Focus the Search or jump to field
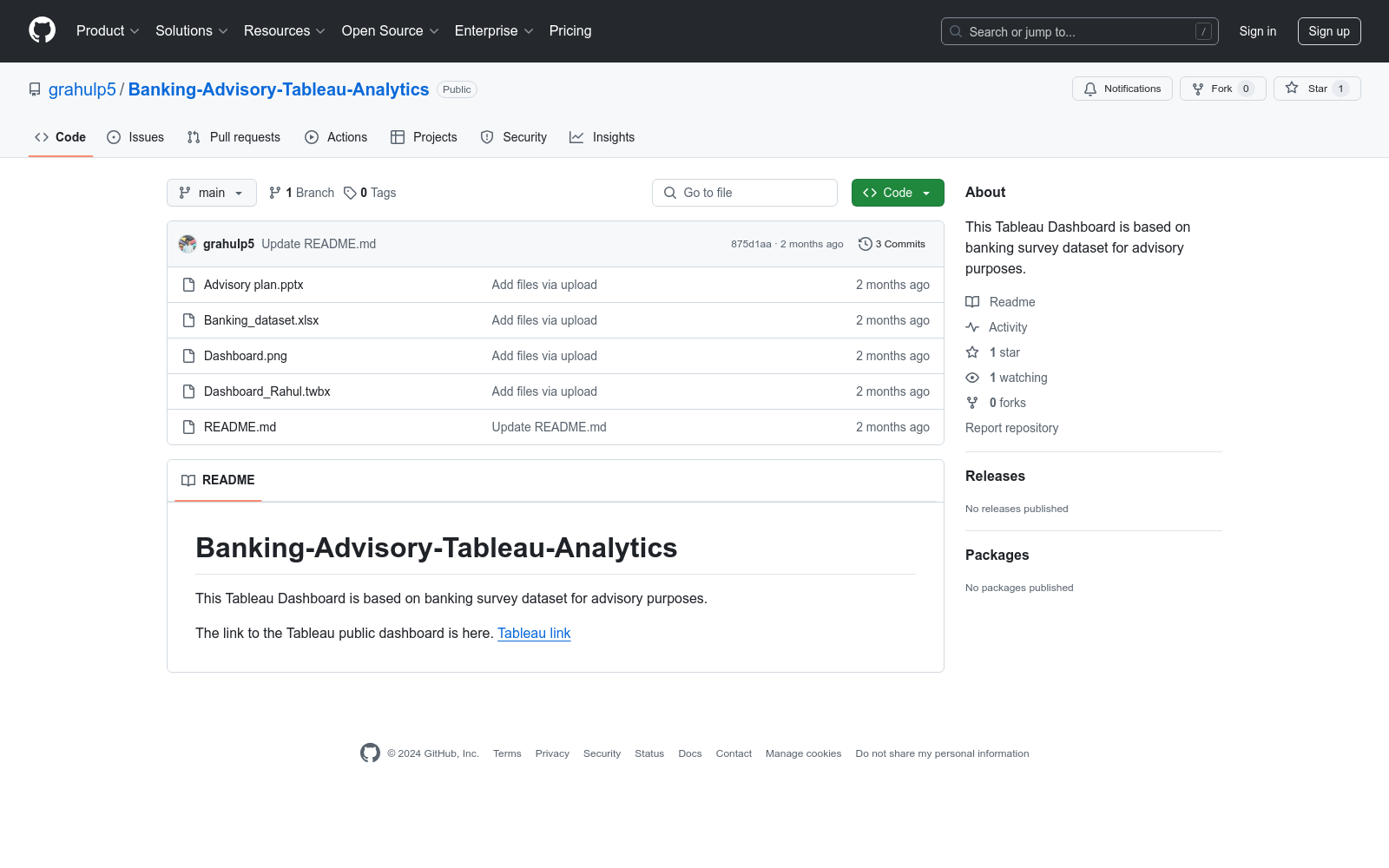 pyautogui.click(x=1080, y=31)
